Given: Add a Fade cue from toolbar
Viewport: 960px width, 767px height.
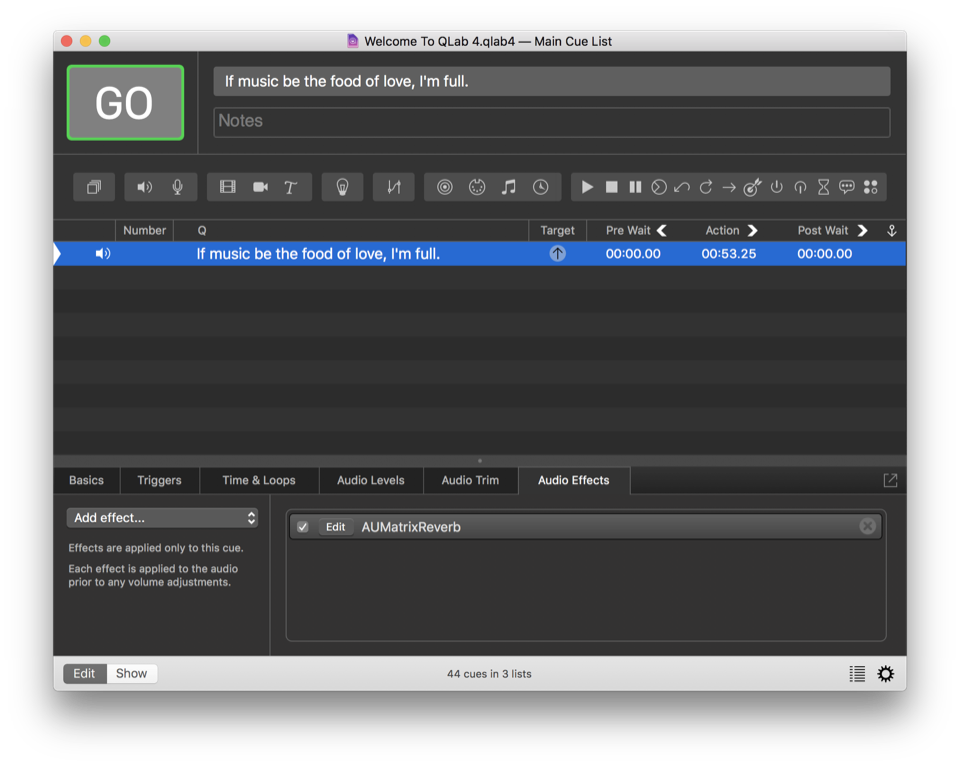Looking at the screenshot, I should tap(394, 187).
